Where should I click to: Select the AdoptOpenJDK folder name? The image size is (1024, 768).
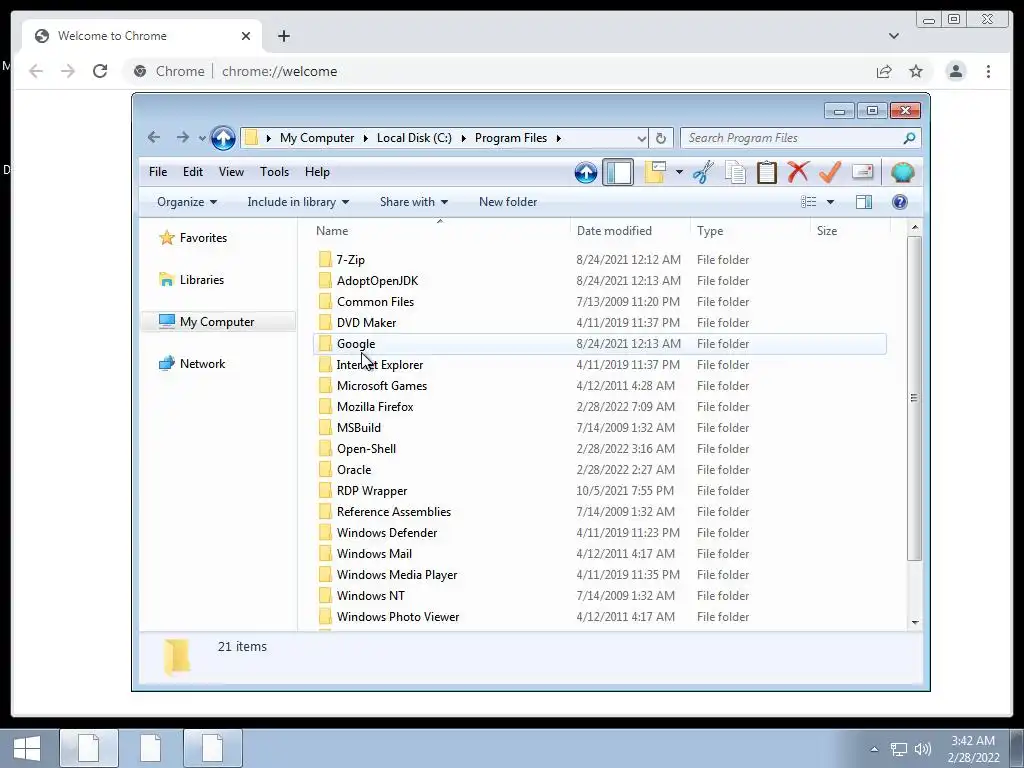pyautogui.click(x=377, y=281)
